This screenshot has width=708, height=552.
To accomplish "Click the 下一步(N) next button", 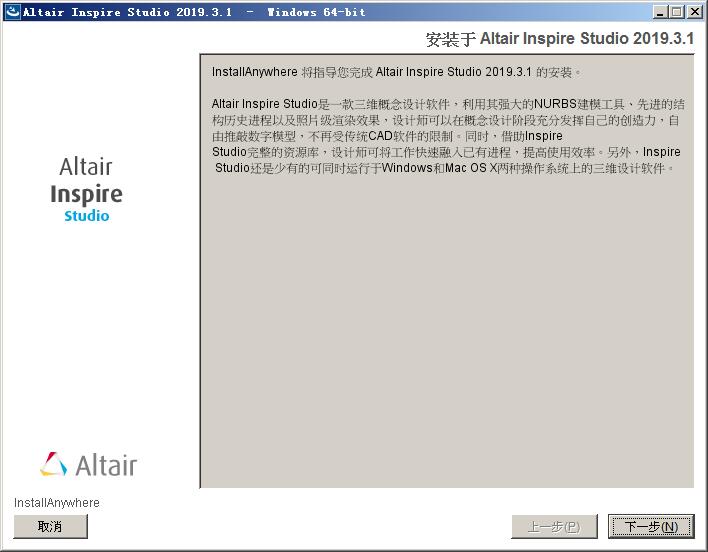I will coord(651,526).
